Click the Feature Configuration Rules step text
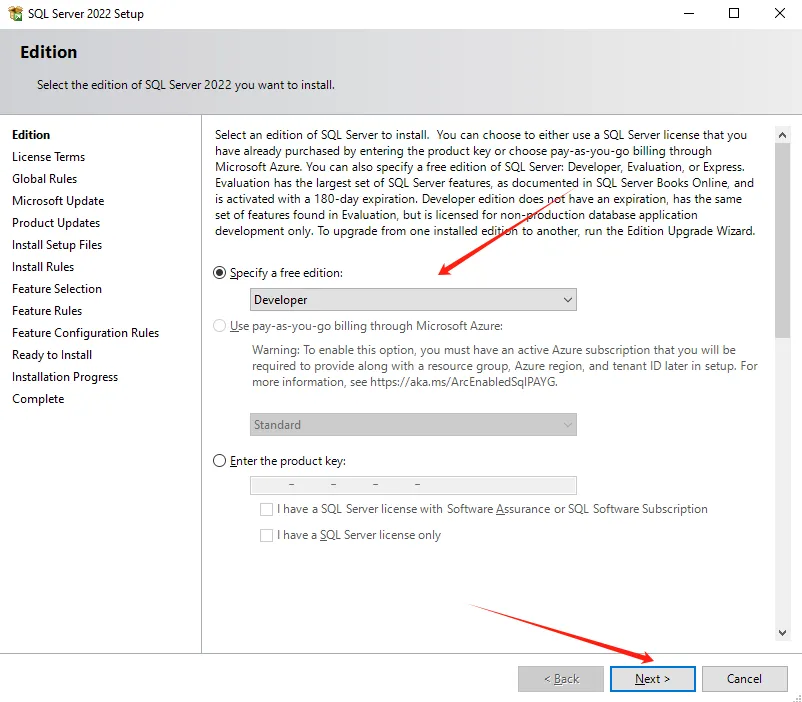Image resolution: width=802 pixels, height=702 pixels. [x=85, y=333]
